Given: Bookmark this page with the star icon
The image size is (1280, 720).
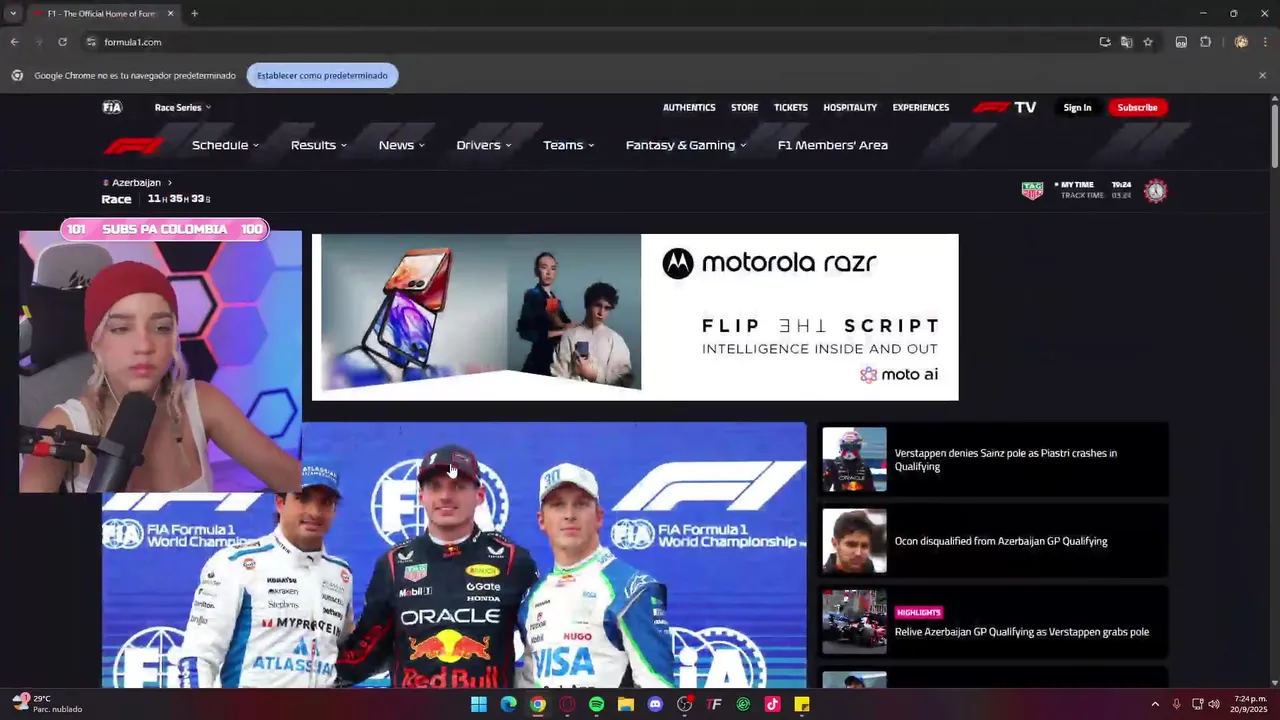Looking at the screenshot, I should pyautogui.click(x=1148, y=42).
